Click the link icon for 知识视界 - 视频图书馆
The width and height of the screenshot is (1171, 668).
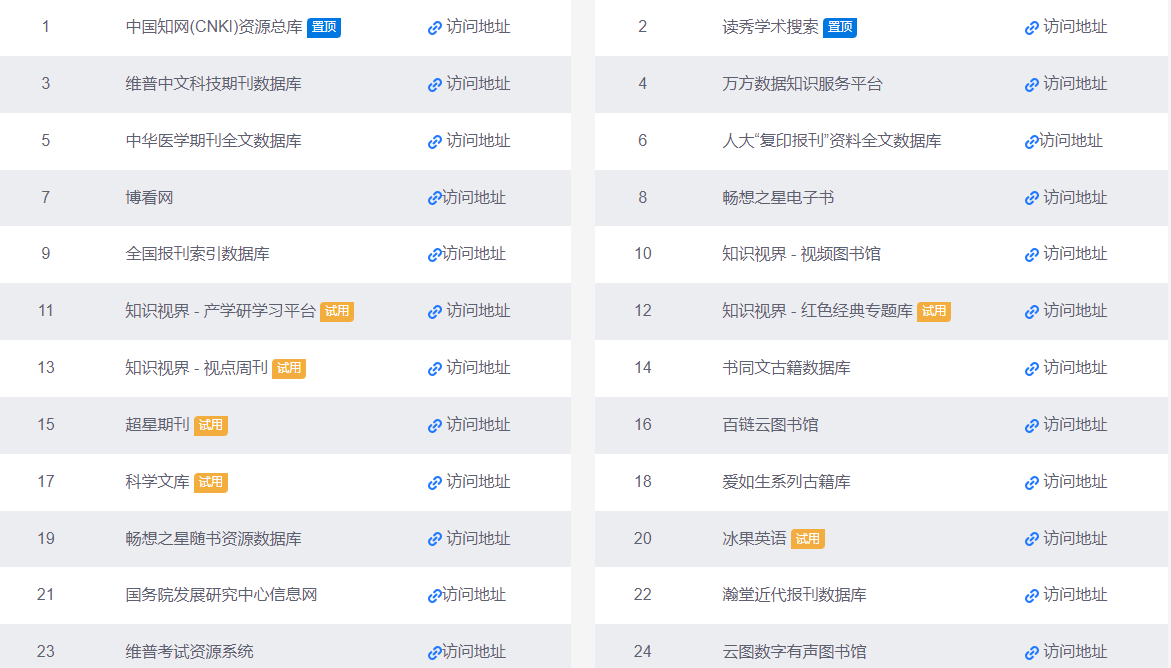pyautogui.click(x=1031, y=256)
